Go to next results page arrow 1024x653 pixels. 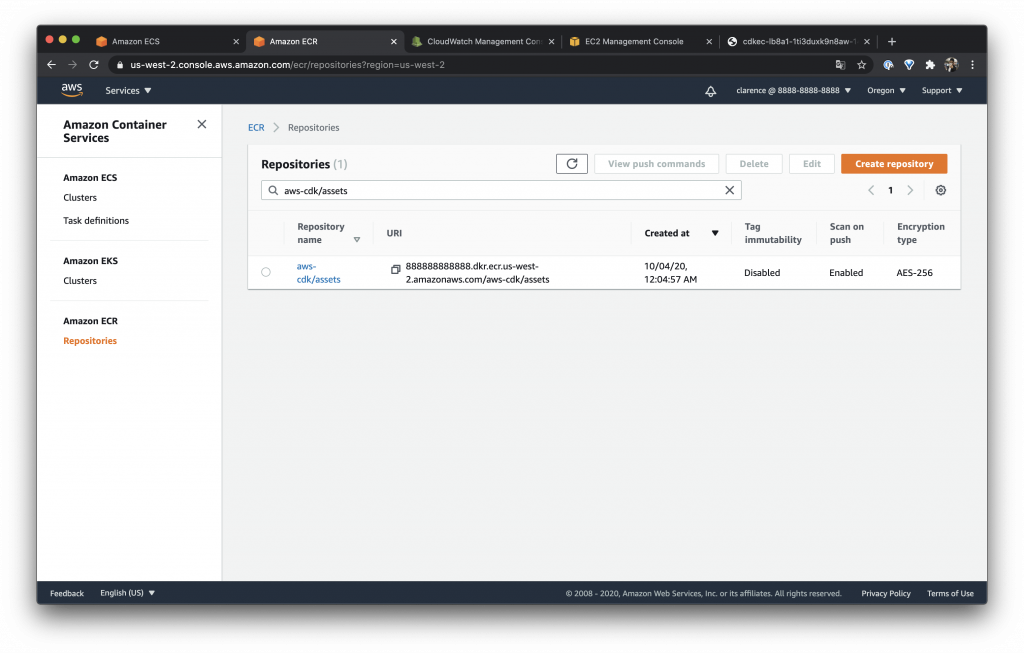pyautogui.click(x=910, y=190)
